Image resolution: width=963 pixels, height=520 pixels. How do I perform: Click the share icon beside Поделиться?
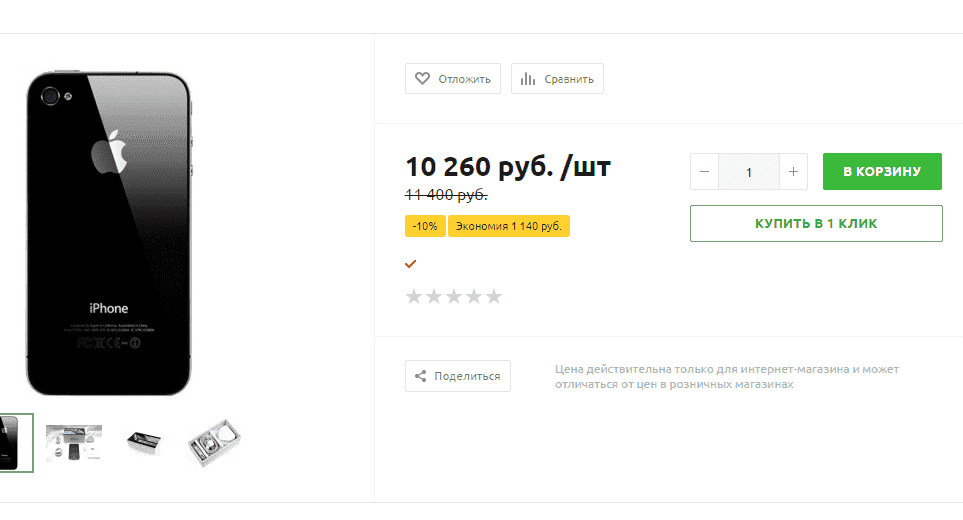[420, 376]
